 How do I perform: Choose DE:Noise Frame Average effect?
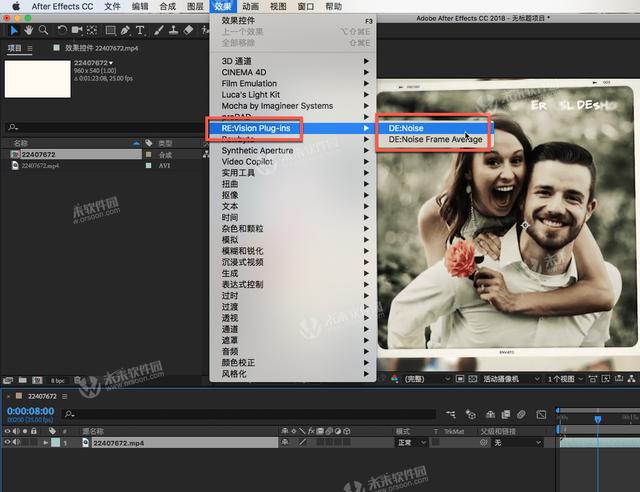point(435,140)
